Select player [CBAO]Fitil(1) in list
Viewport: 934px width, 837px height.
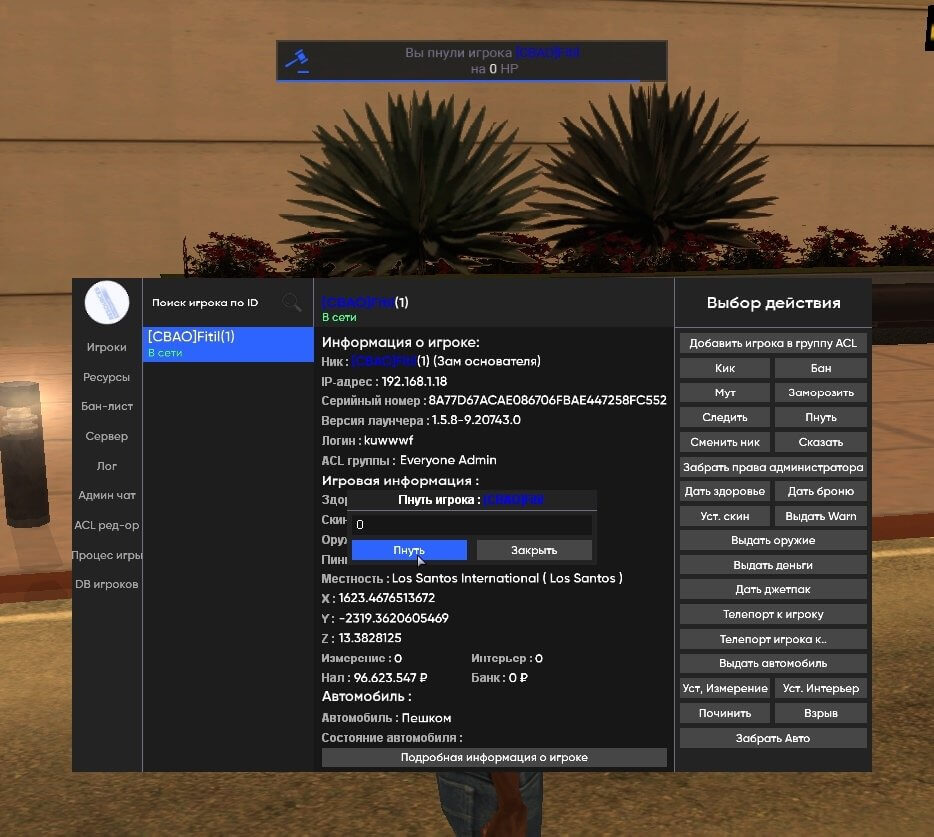point(228,344)
